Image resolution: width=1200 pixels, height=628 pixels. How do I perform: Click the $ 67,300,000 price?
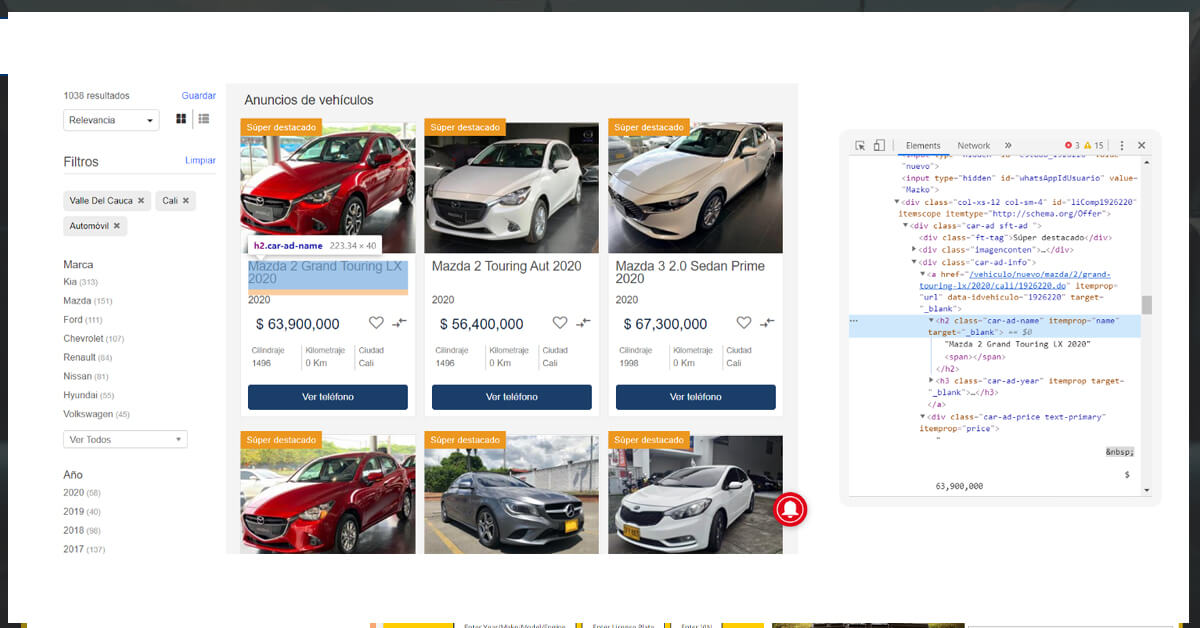click(x=665, y=324)
